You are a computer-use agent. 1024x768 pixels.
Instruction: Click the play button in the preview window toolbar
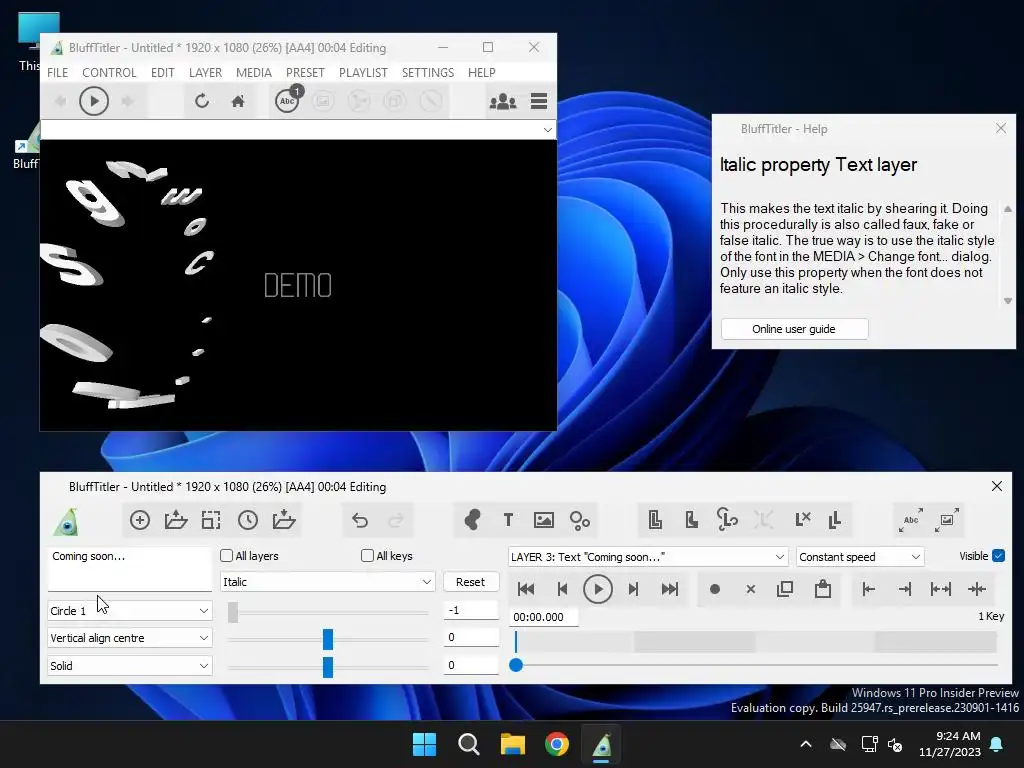pyautogui.click(x=93, y=101)
